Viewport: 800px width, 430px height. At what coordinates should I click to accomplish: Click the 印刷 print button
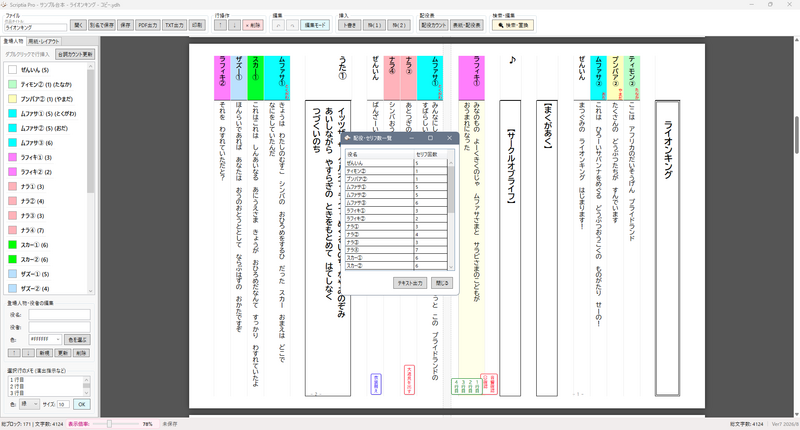click(x=197, y=25)
